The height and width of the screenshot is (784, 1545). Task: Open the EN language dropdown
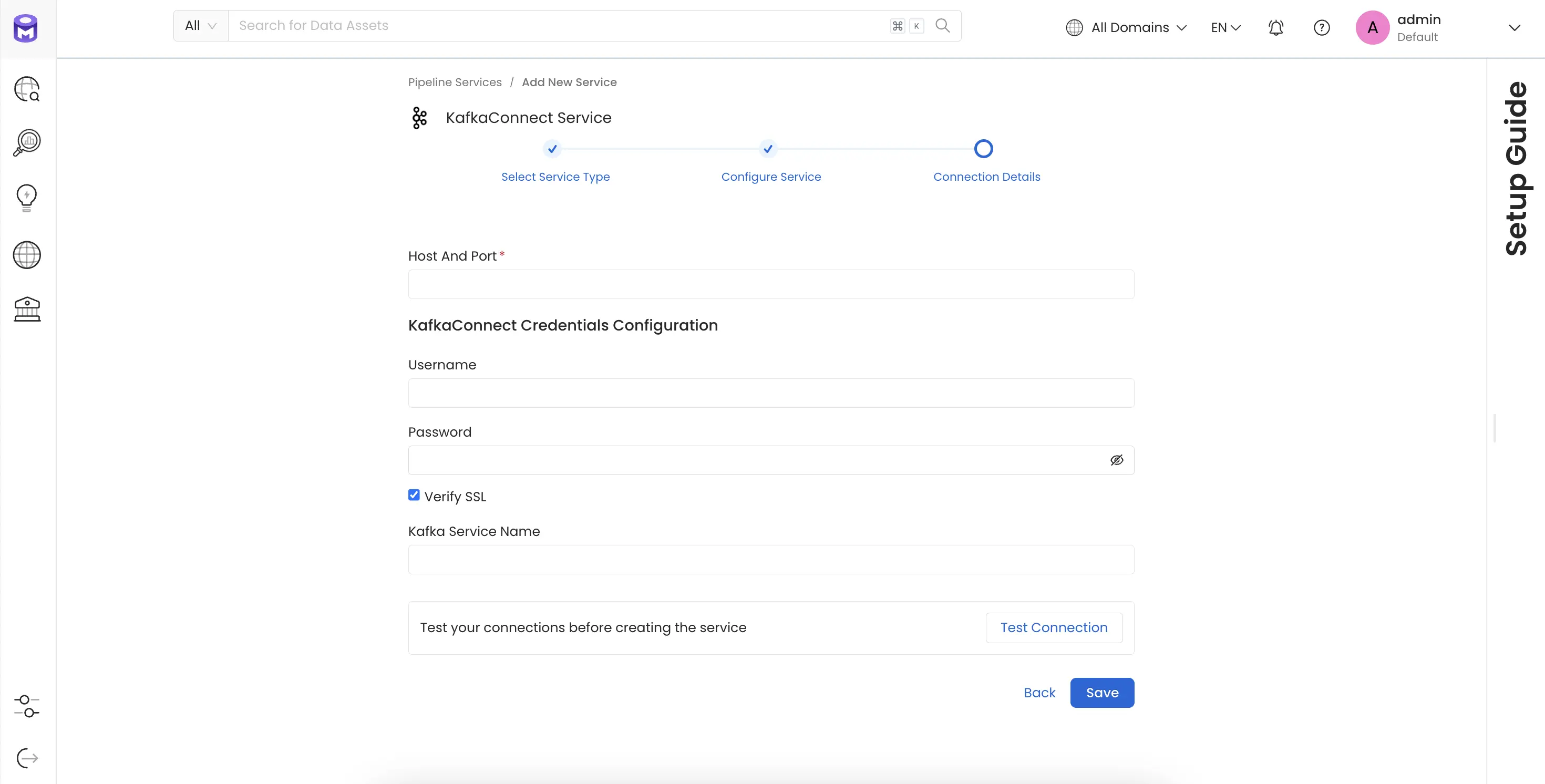1225,28
